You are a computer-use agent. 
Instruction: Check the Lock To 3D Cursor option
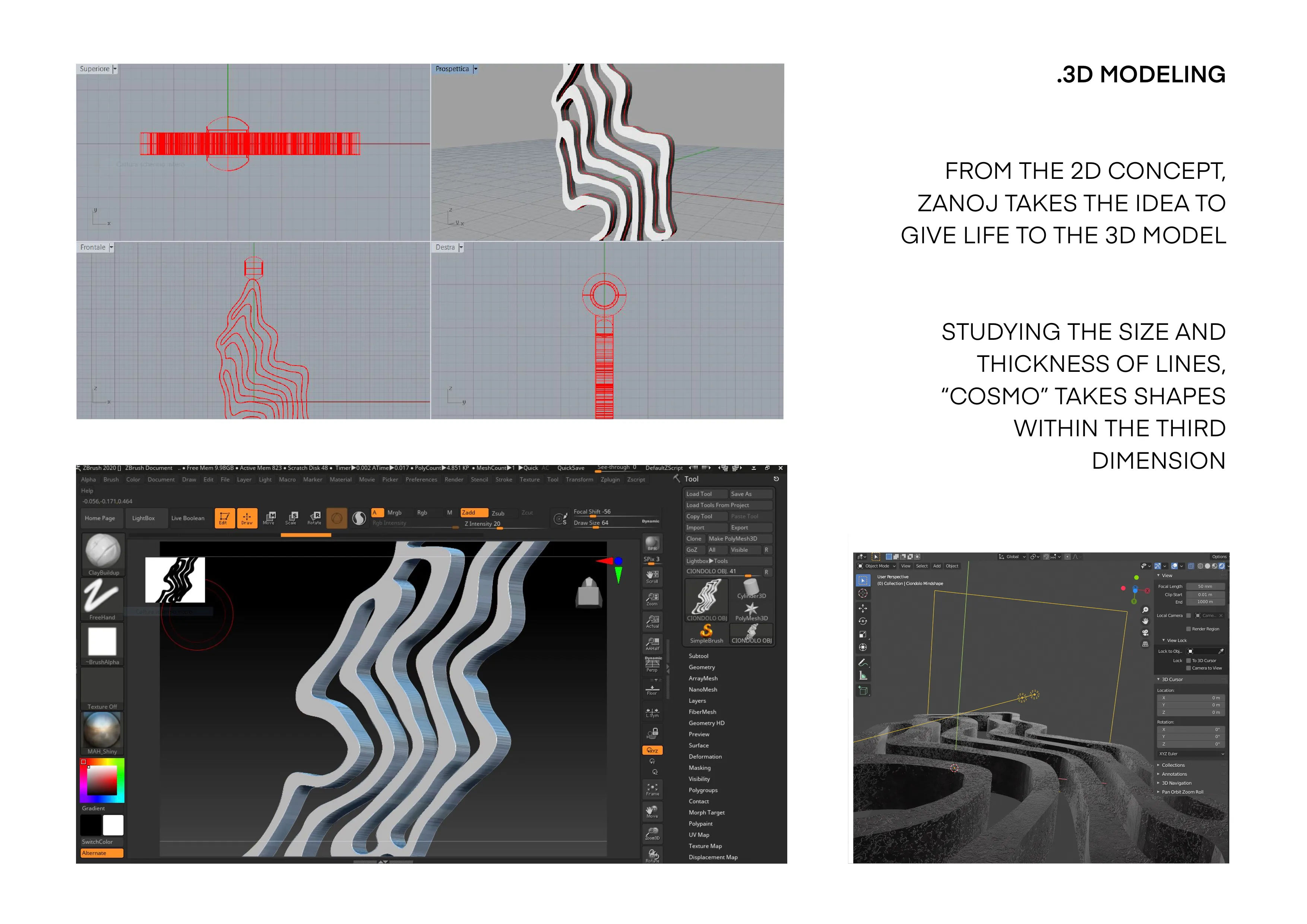pyautogui.click(x=1189, y=661)
